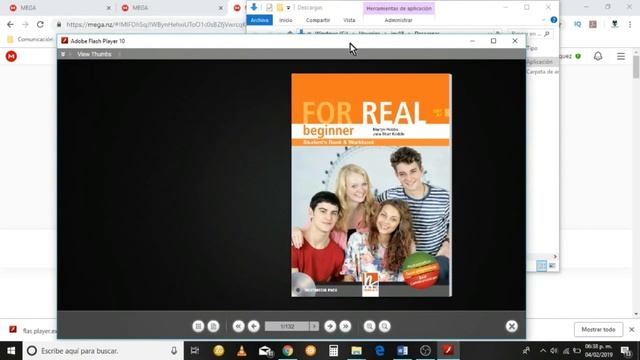
Task: Click Mostrar todo in Chrome downloads bar
Action: (598, 329)
